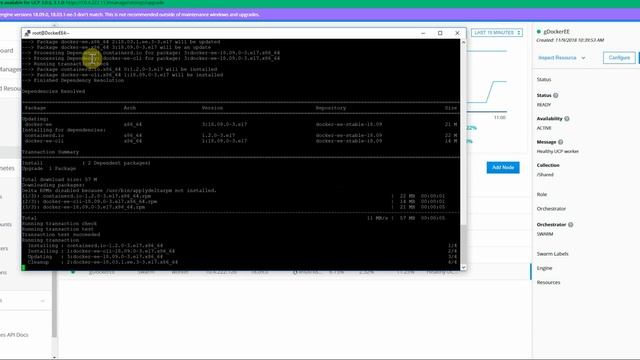Click Arch column header in terminal table
This screenshot has width=640, height=360.
(x=130, y=108)
